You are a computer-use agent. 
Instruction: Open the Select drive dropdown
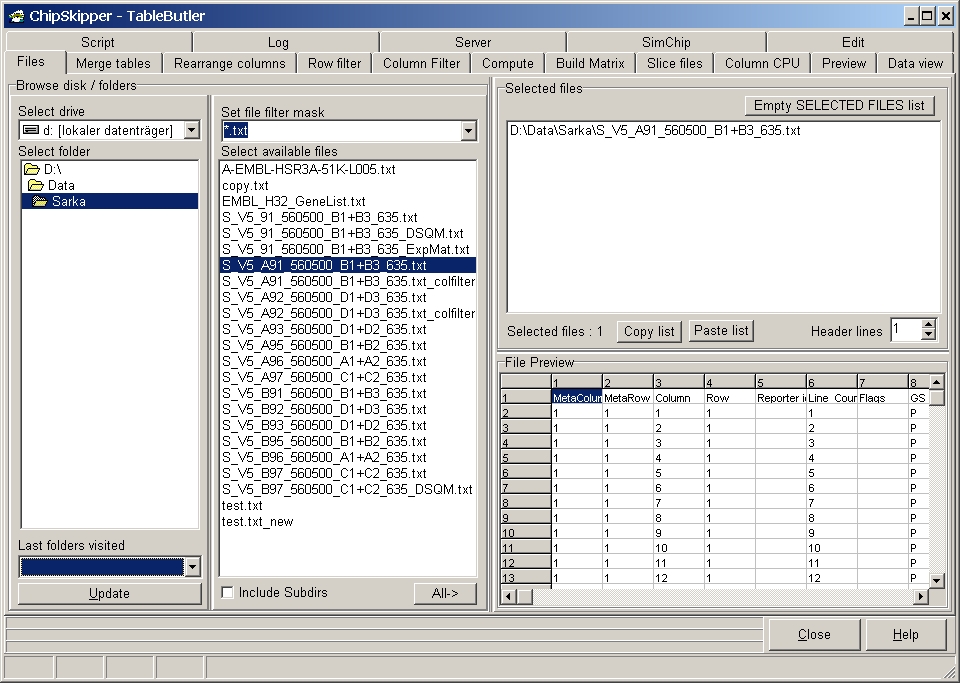pos(192,131)
